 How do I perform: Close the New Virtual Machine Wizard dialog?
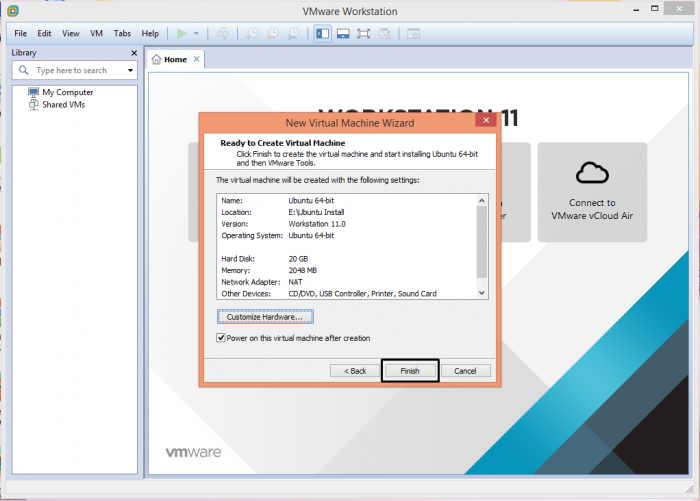coord(486,120)
